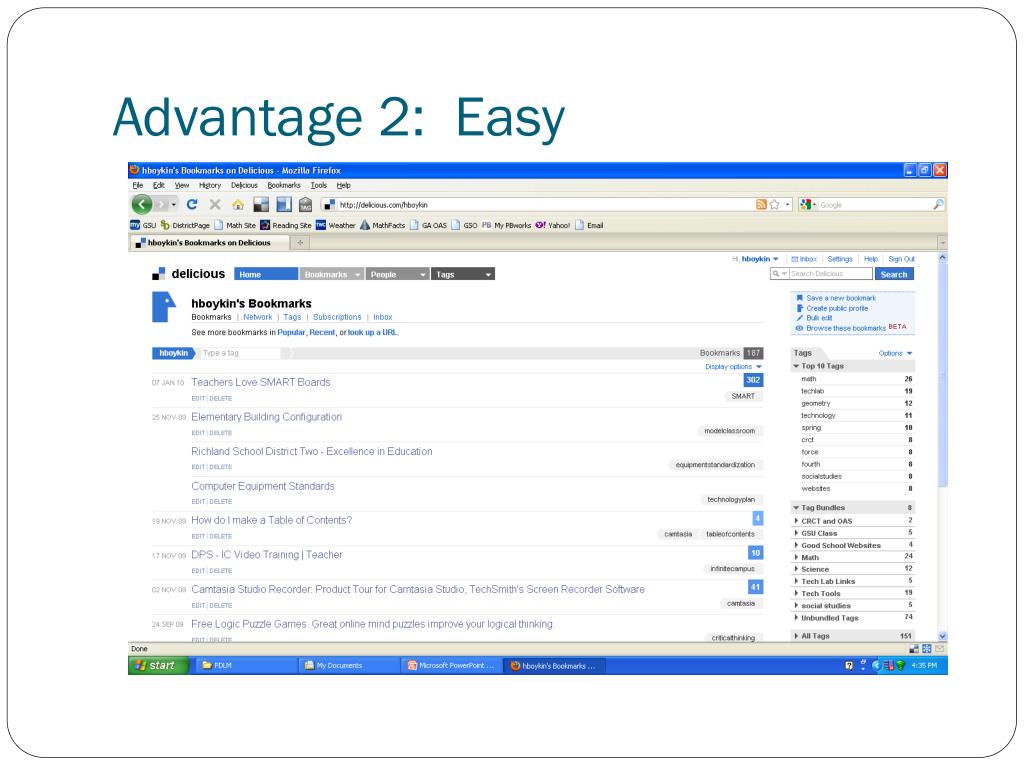The width and height of the screenshot is (1024, 768).
Task: Open Teachers Love SMART Boards bookmark
Action: pos(261,383)
